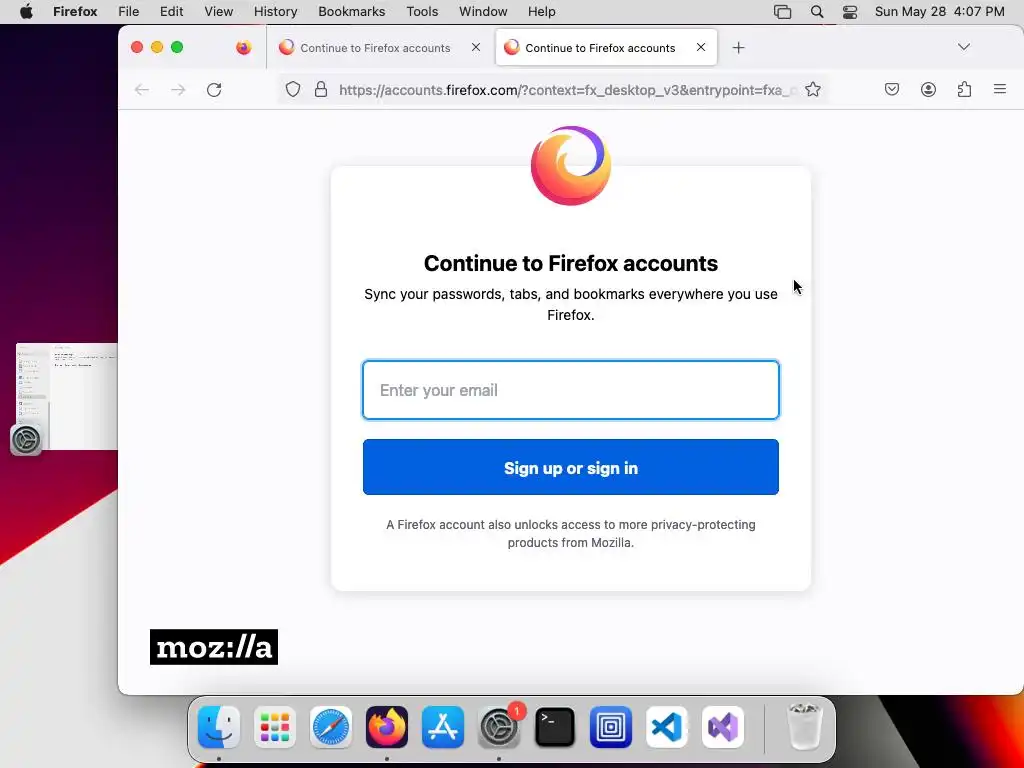Click the mozilla logo link
Screen dimensions: 1024x768
point(214,647)
